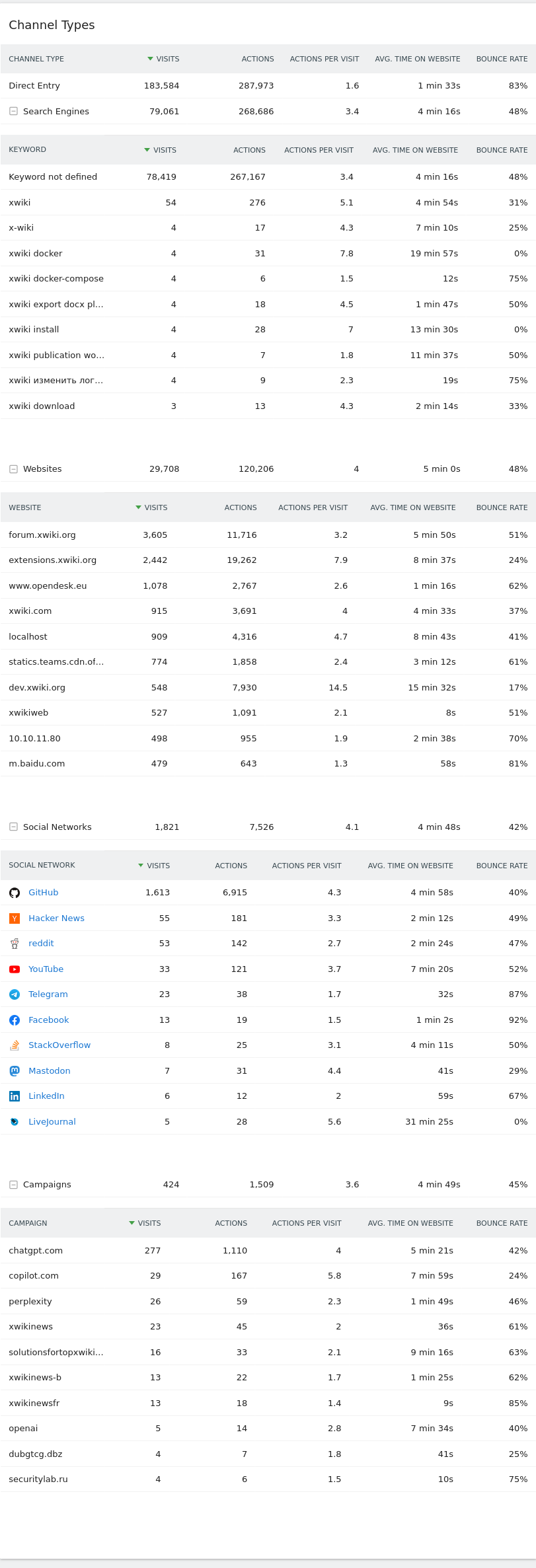536x1568 pixels.
Task: Click the reddit alien icon
Action: tap(15, 944)
